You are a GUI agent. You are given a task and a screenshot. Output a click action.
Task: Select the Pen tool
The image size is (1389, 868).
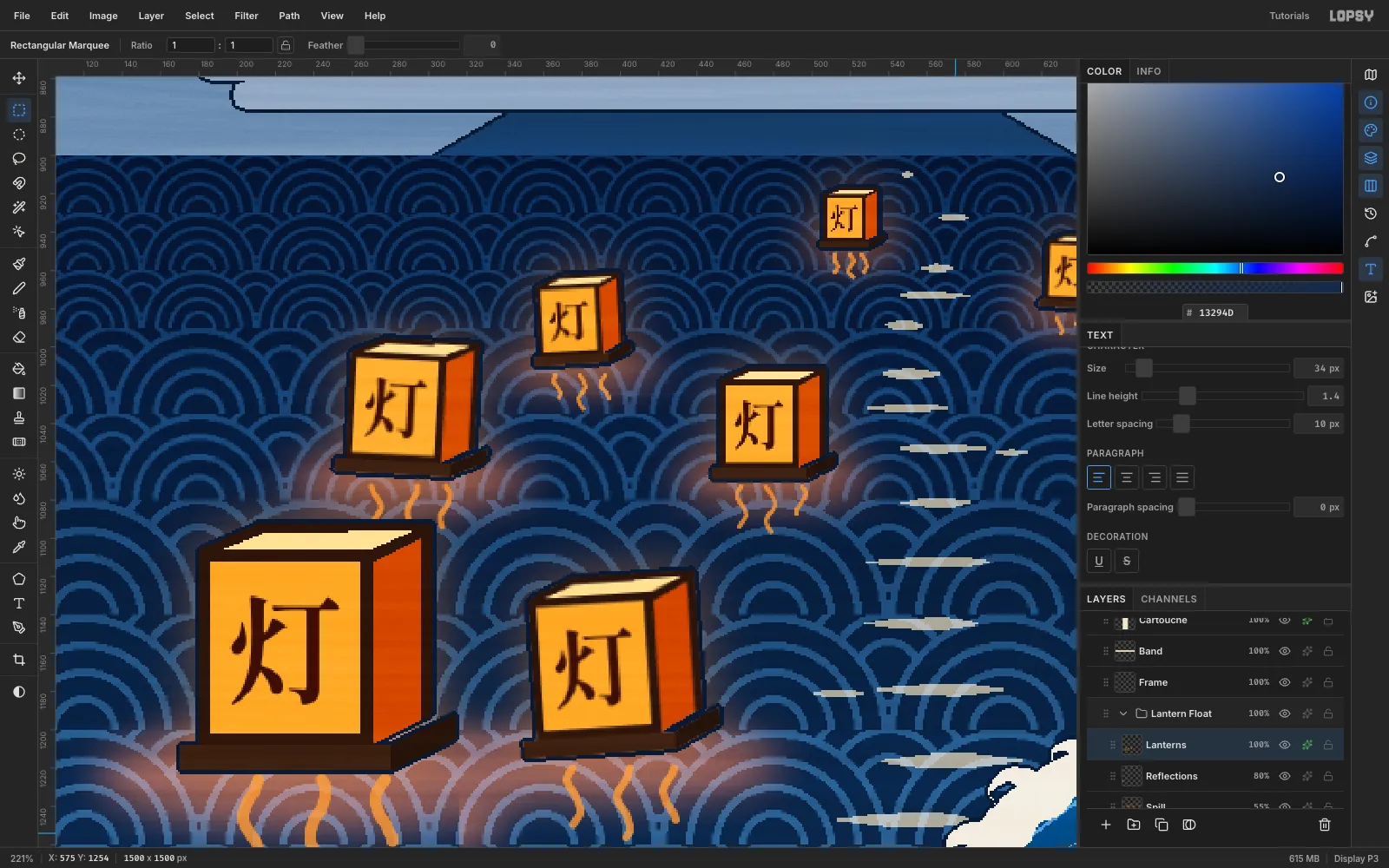[19, 628]
